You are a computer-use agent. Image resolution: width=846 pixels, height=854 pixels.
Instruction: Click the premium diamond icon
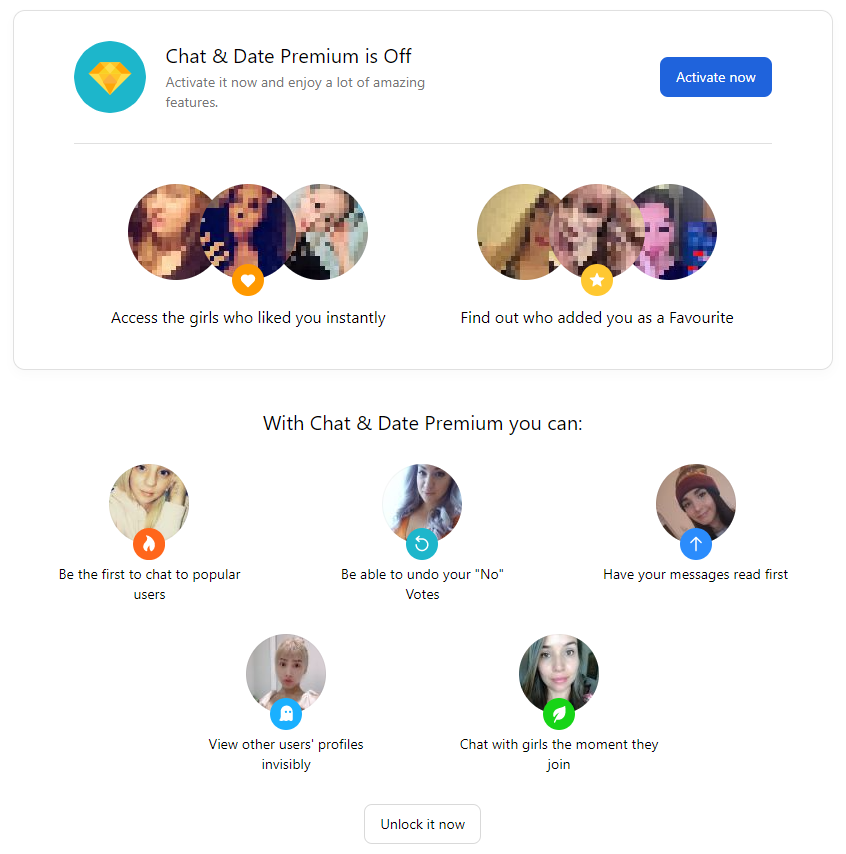coord(109,77)
